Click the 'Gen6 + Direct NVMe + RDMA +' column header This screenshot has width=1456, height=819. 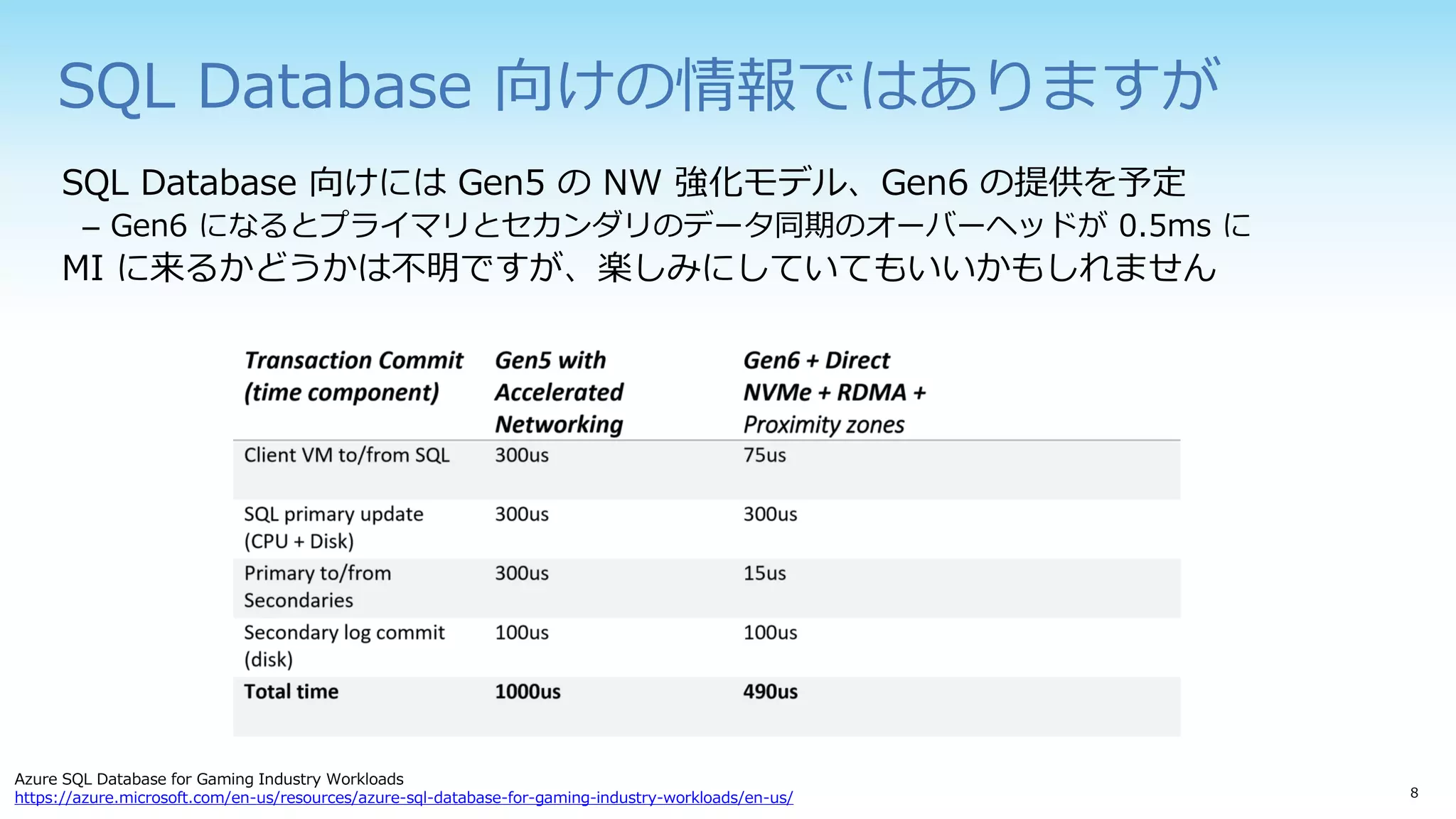(835, 392)
